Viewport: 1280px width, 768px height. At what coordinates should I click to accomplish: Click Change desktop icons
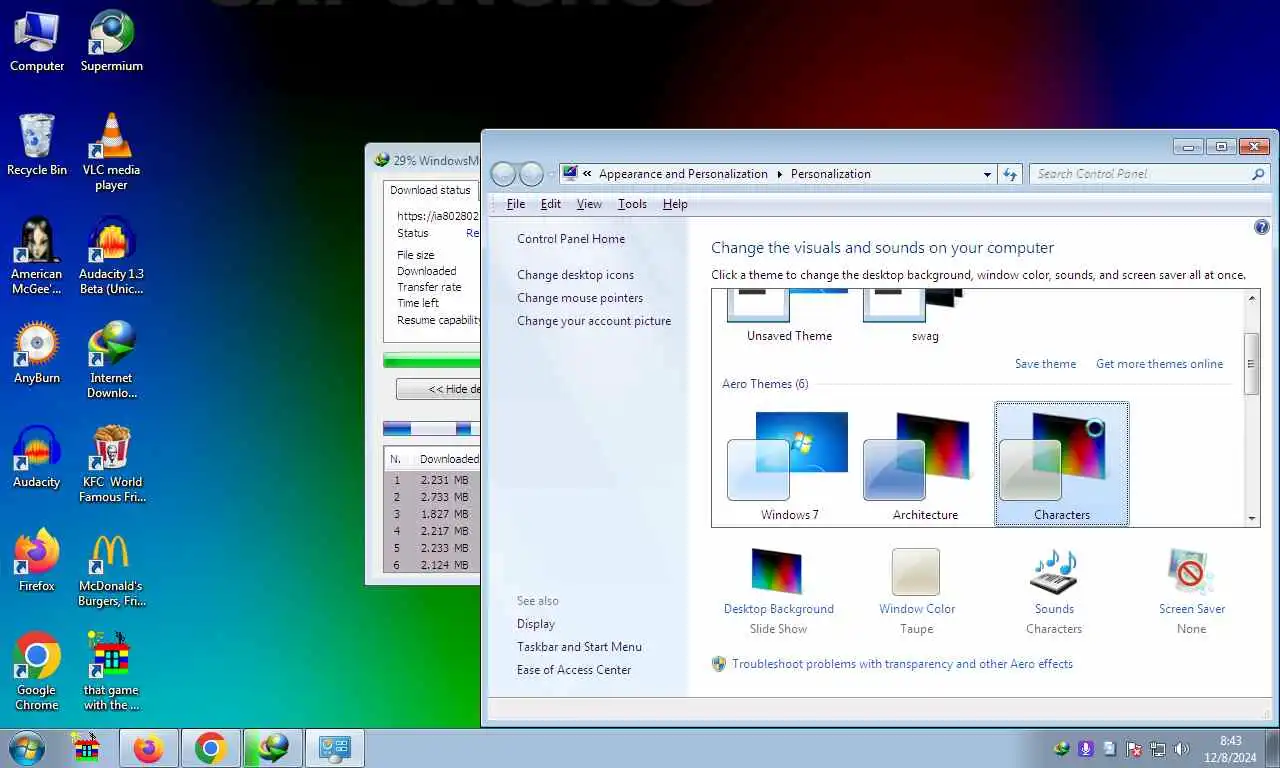coord(575,275)
